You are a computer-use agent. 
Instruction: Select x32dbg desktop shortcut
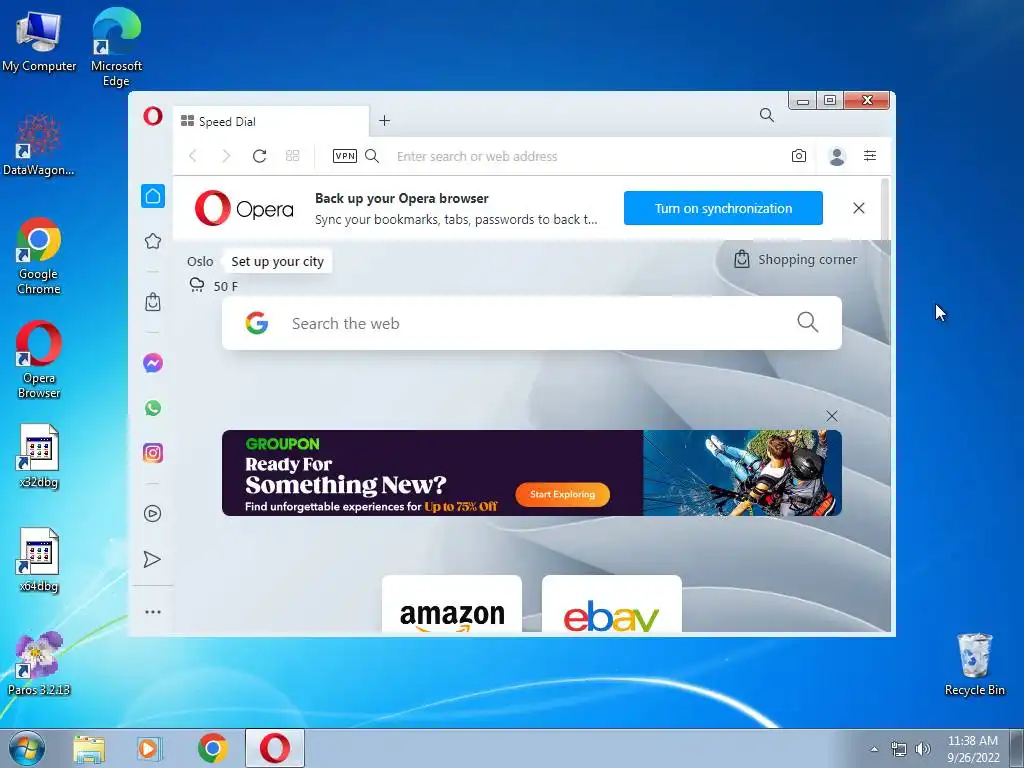[39, 456]
